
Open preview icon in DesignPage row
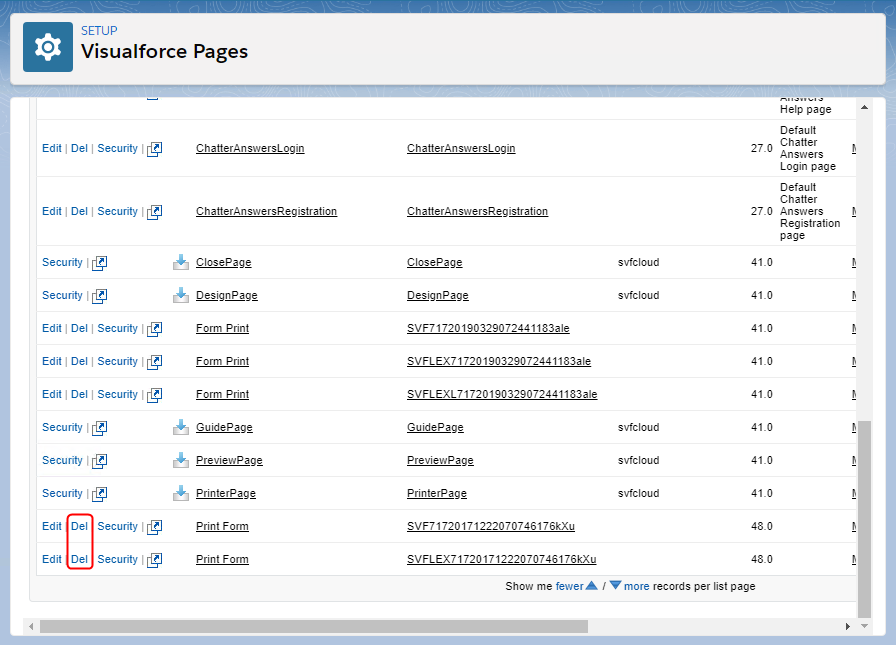(99, 296)
